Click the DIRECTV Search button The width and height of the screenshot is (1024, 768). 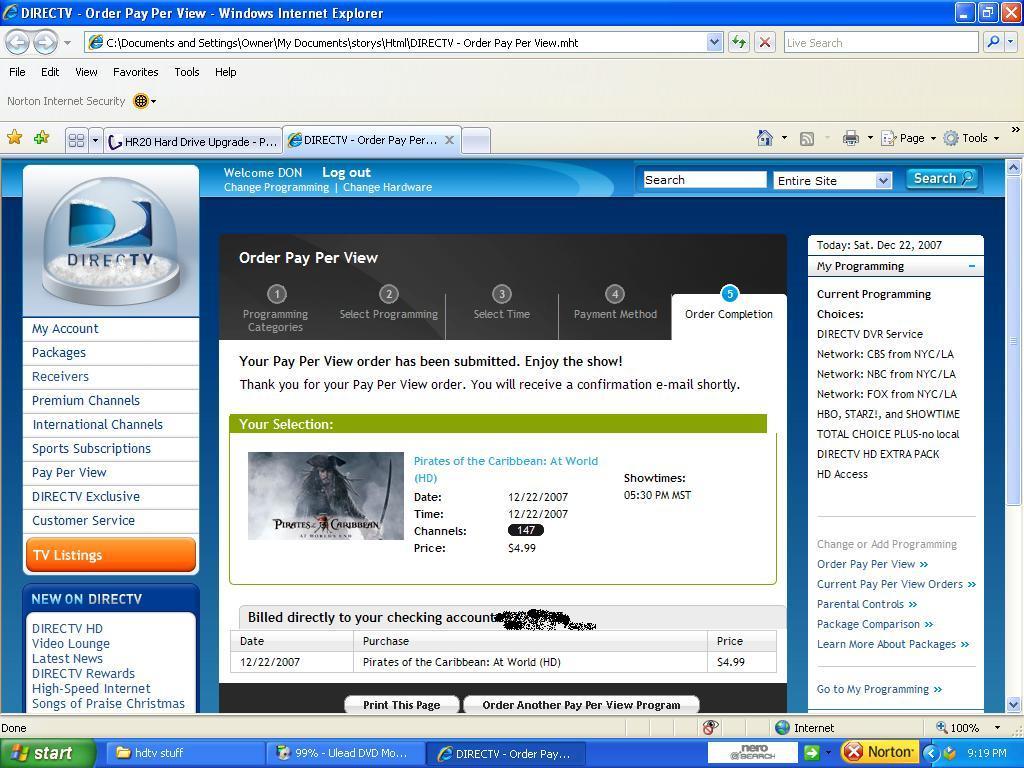[x=942, y=178]
